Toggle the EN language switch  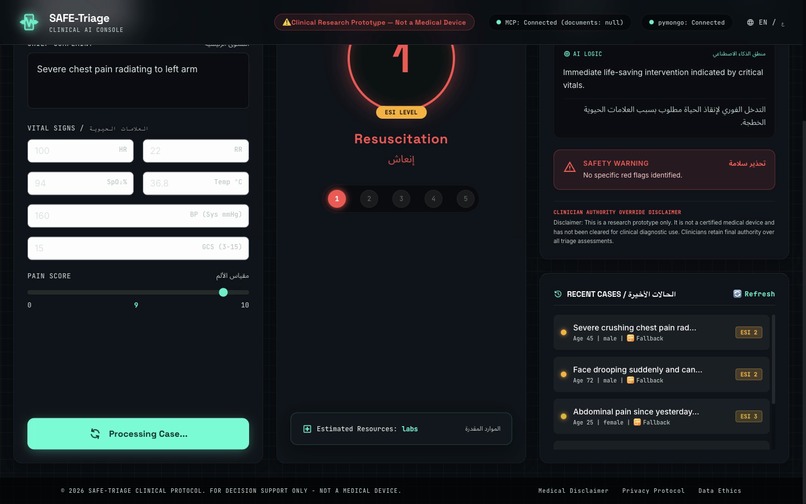pyautogui.click(x=763, y=22)
